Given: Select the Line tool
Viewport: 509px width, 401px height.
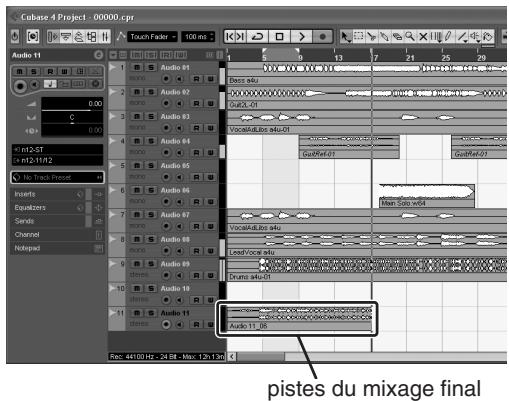Looking at the screenshot, I should pyautogui.click(x=462, y=36).
